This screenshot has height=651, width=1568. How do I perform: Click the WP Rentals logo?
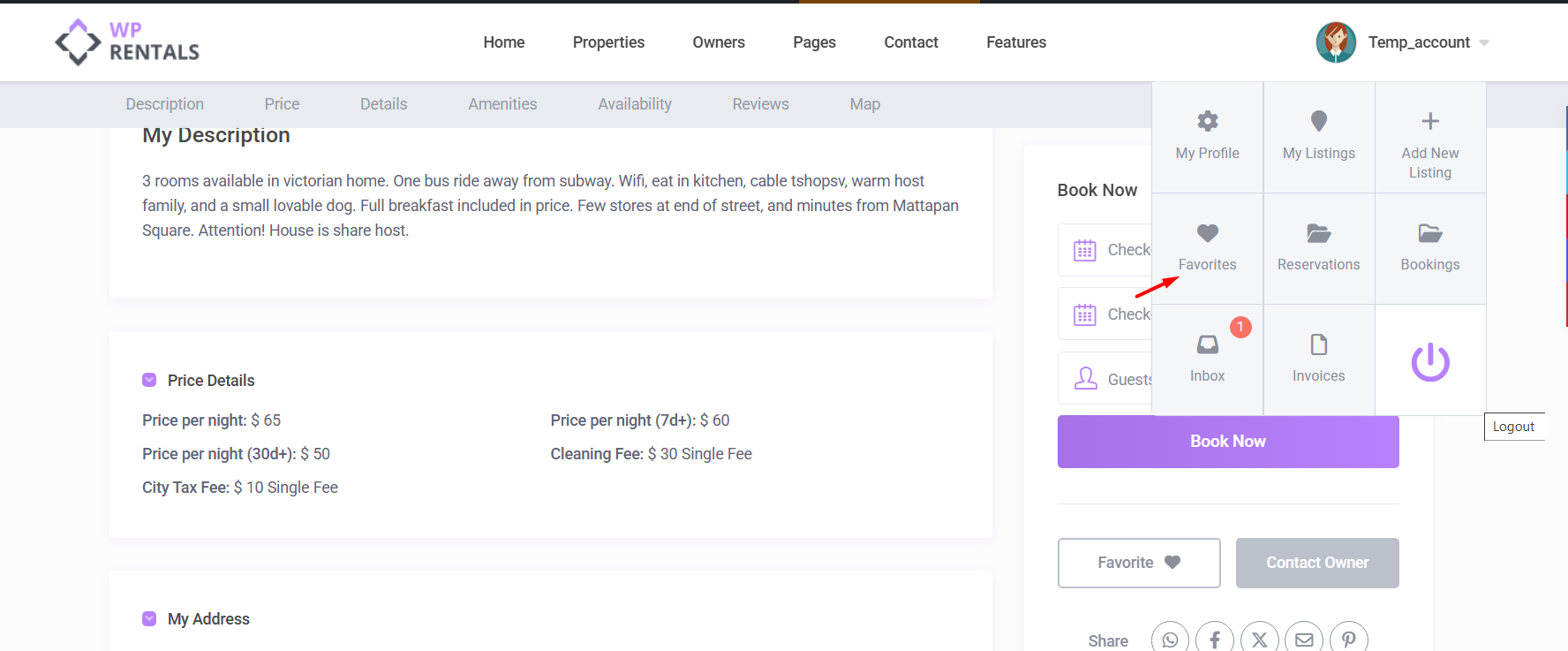pos(128,42)
